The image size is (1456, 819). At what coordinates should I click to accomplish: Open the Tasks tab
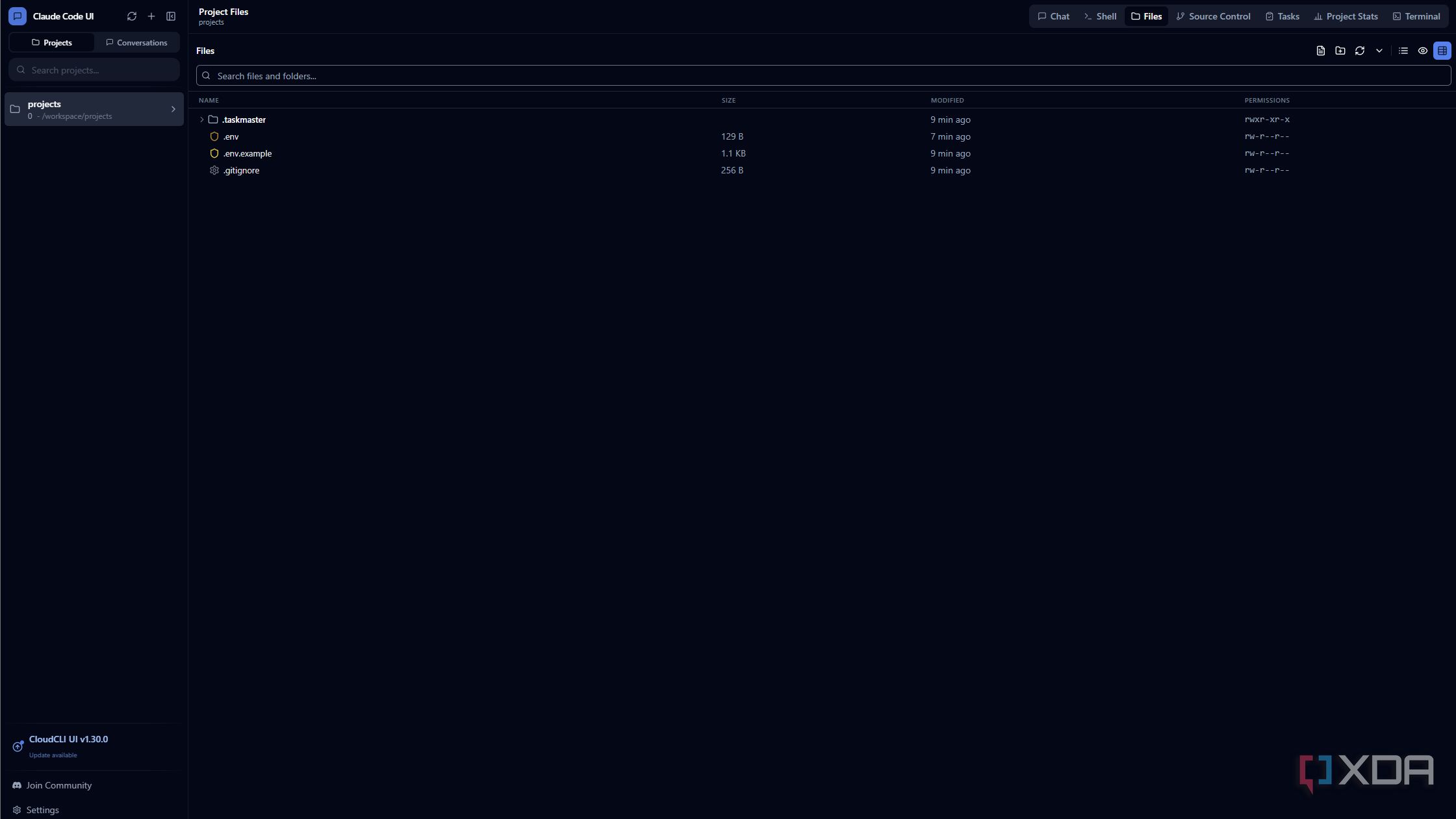click(1283, 16)
